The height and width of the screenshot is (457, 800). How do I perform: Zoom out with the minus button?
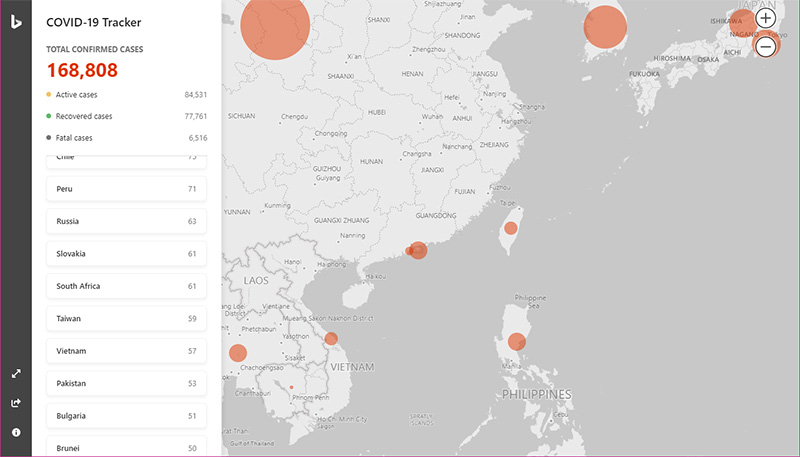[x=765, y=46]
